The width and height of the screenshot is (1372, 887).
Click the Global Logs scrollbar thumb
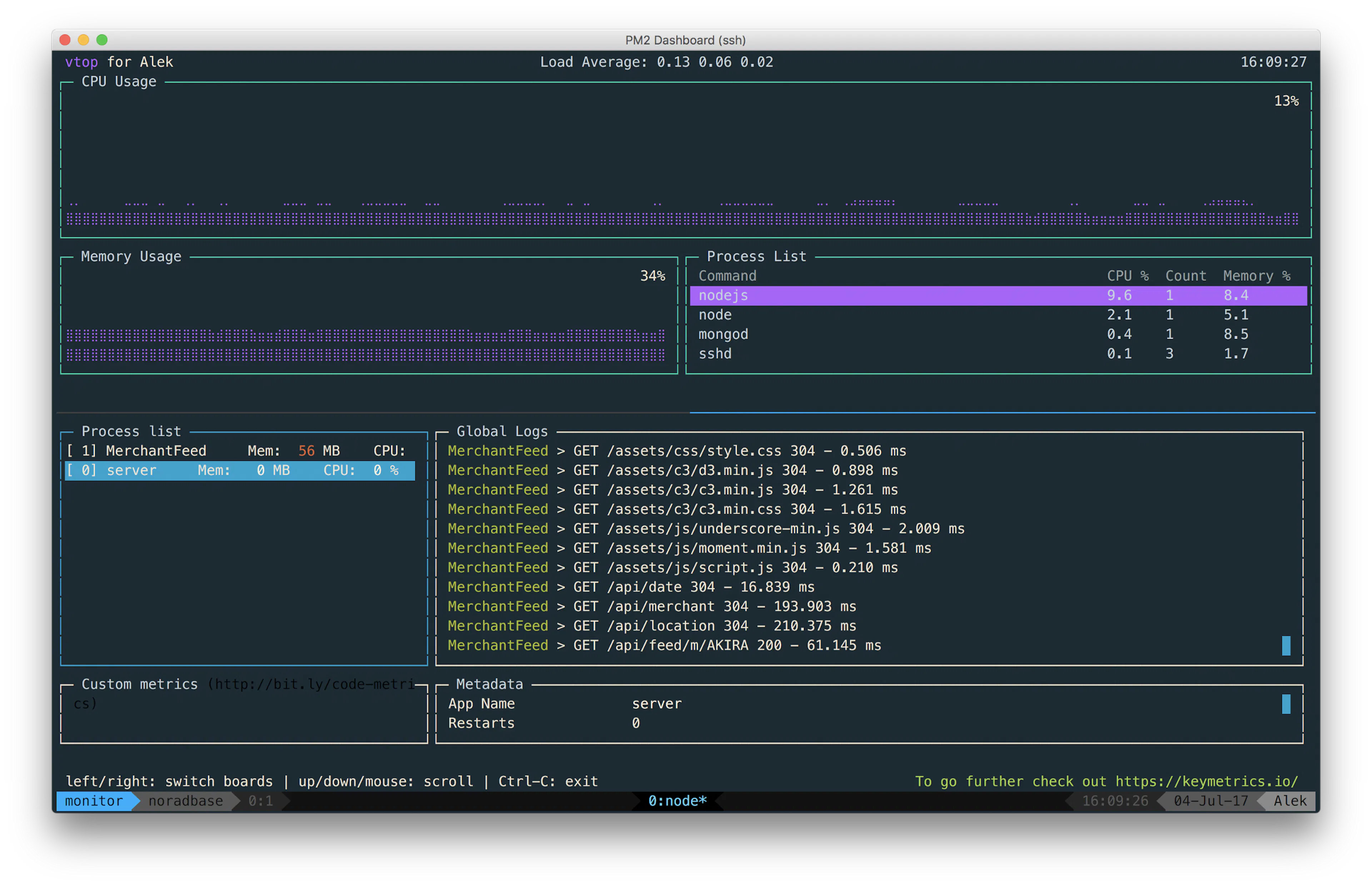[1286, 646]
